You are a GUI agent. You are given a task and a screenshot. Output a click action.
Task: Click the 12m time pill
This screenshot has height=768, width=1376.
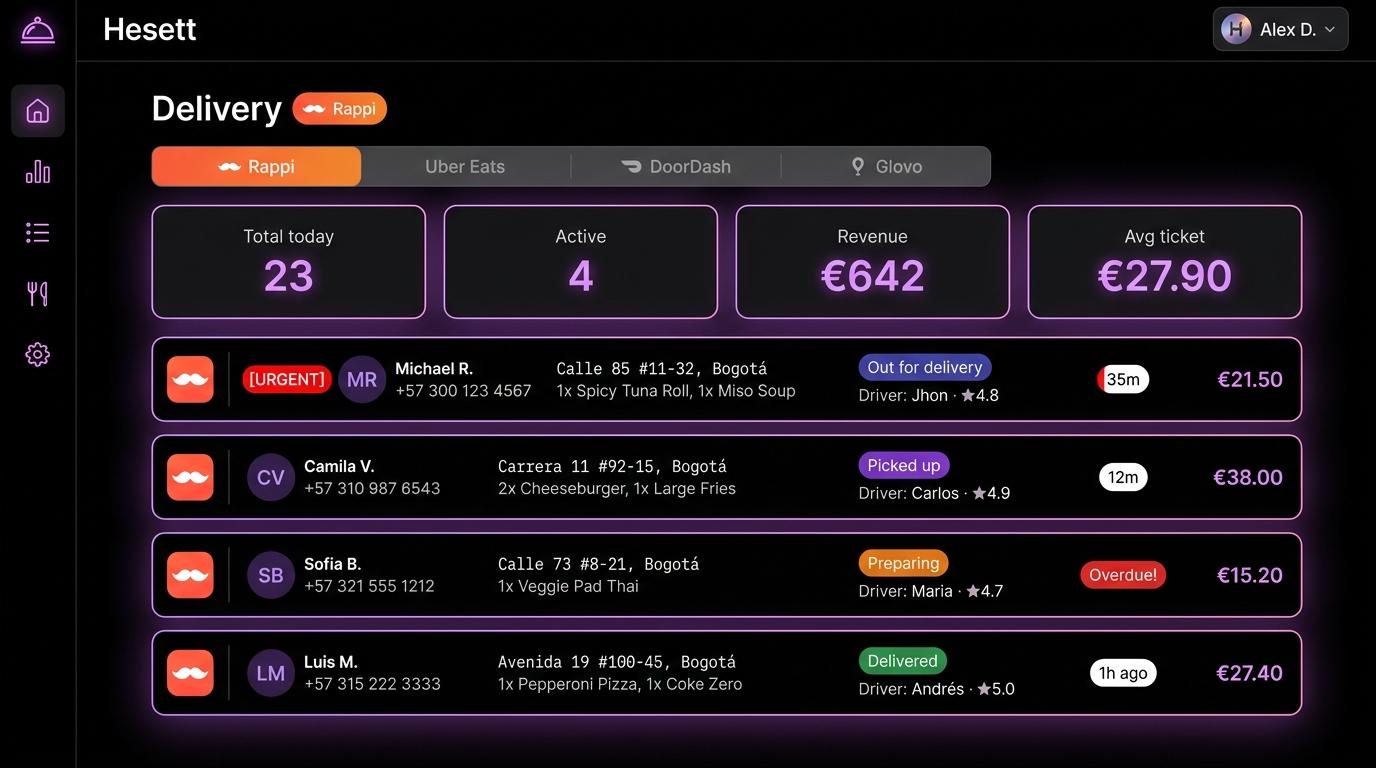pos(1123,478)
